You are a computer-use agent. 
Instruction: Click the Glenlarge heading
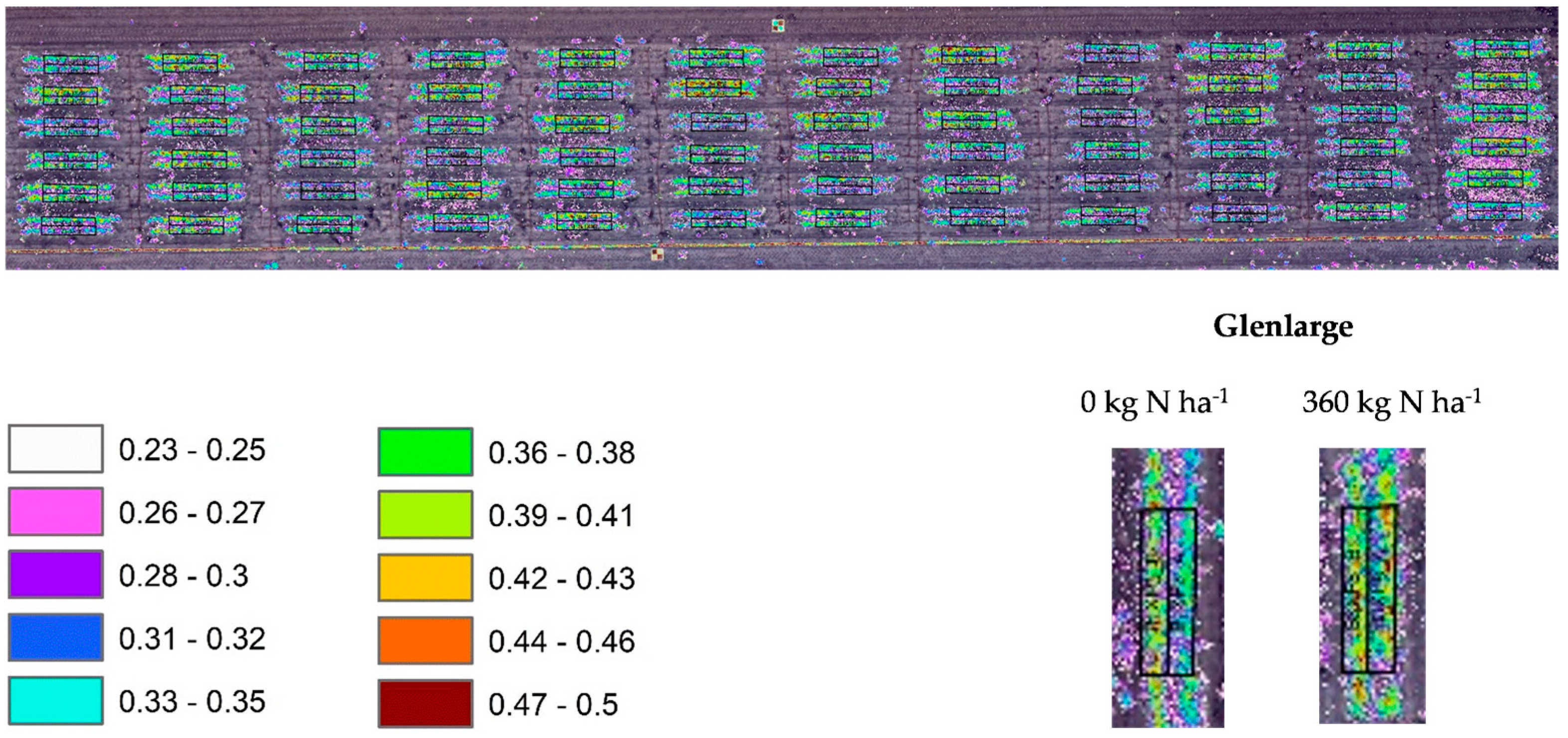coord(1283,327)
